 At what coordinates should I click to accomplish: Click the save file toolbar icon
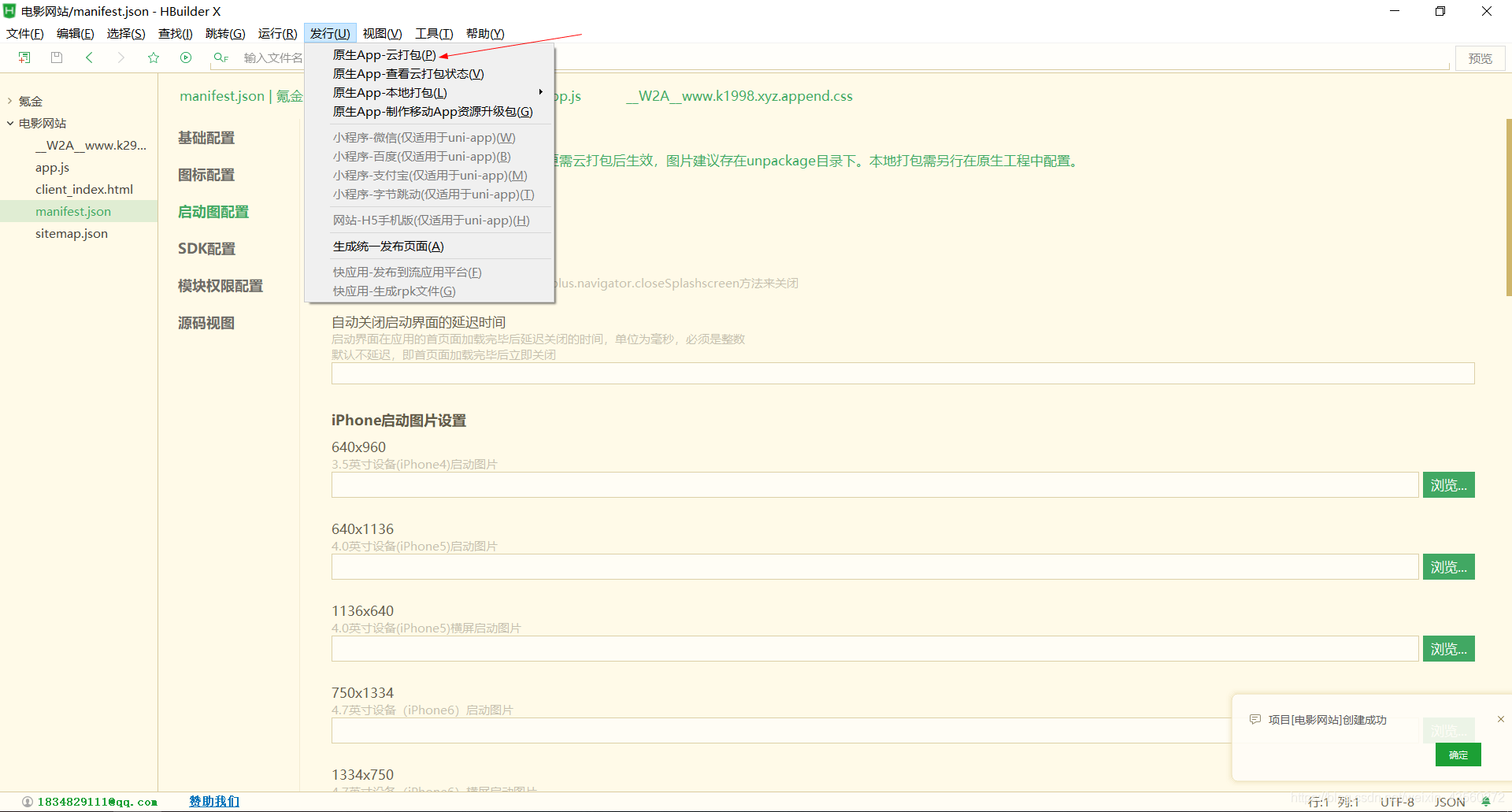(x=57, y=57)
